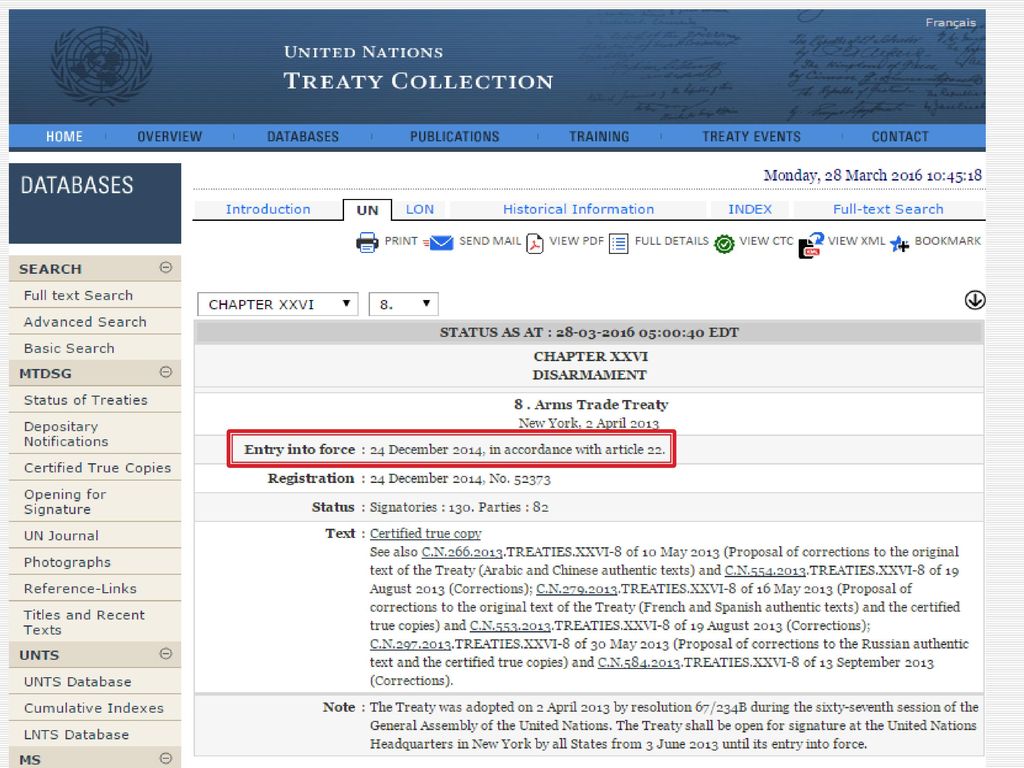
Task: Open the Certified true copy link
Action: 425,534
